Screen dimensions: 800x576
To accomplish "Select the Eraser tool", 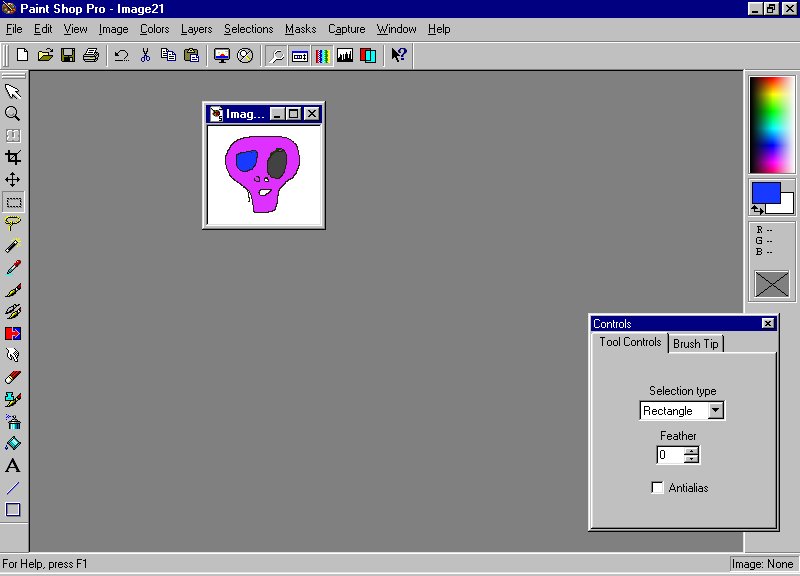I will tap(13, 378).
